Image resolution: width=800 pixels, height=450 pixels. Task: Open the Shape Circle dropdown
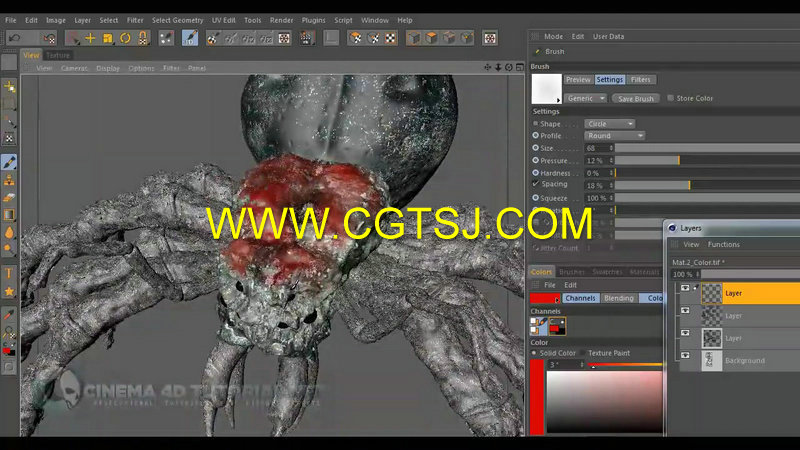point(610,124)
